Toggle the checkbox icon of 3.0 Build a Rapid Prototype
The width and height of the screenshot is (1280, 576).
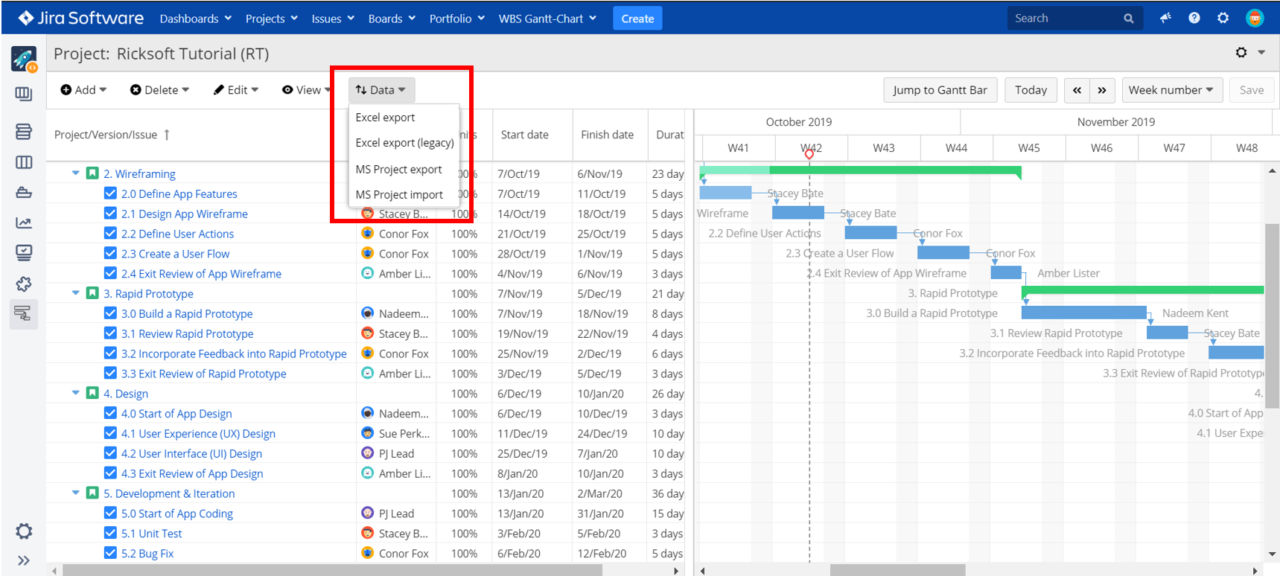coord(111,314)
